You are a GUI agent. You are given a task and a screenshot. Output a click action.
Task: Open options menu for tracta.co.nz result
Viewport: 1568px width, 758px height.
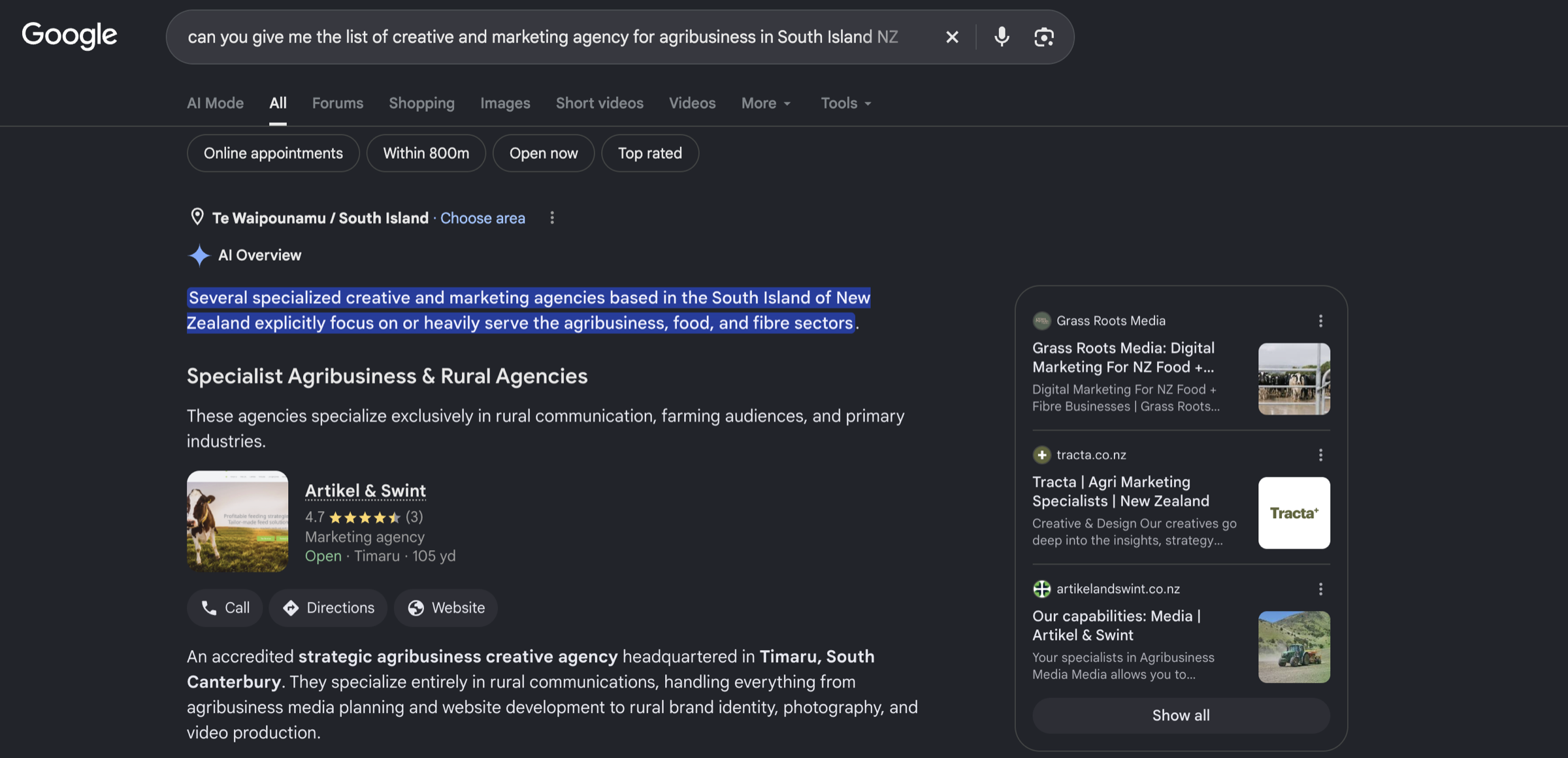click(1320, 455)
